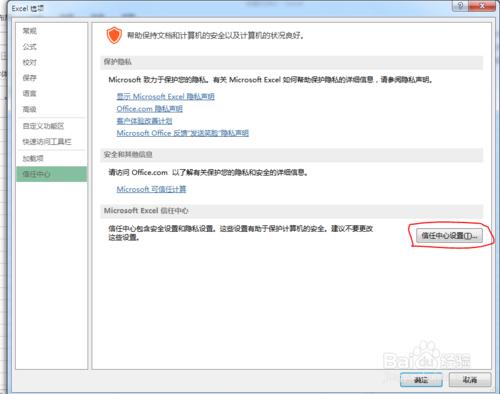Viewport: 500px width, 394px height.
Task: Open the Microsoft 可信任计算 link
Action: (151, 189)
